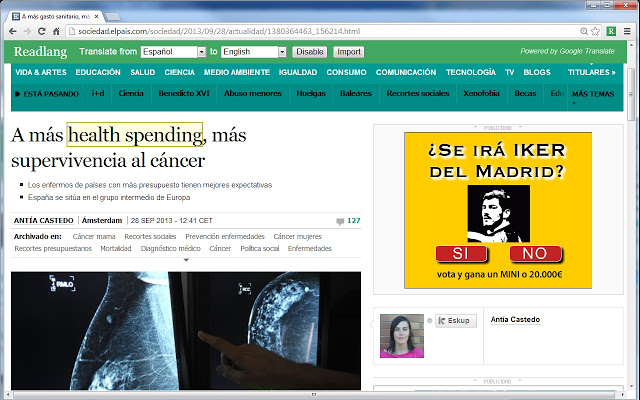Click the Disable translation button
This screenshot has width=640, height=400.
click(309, 52)
